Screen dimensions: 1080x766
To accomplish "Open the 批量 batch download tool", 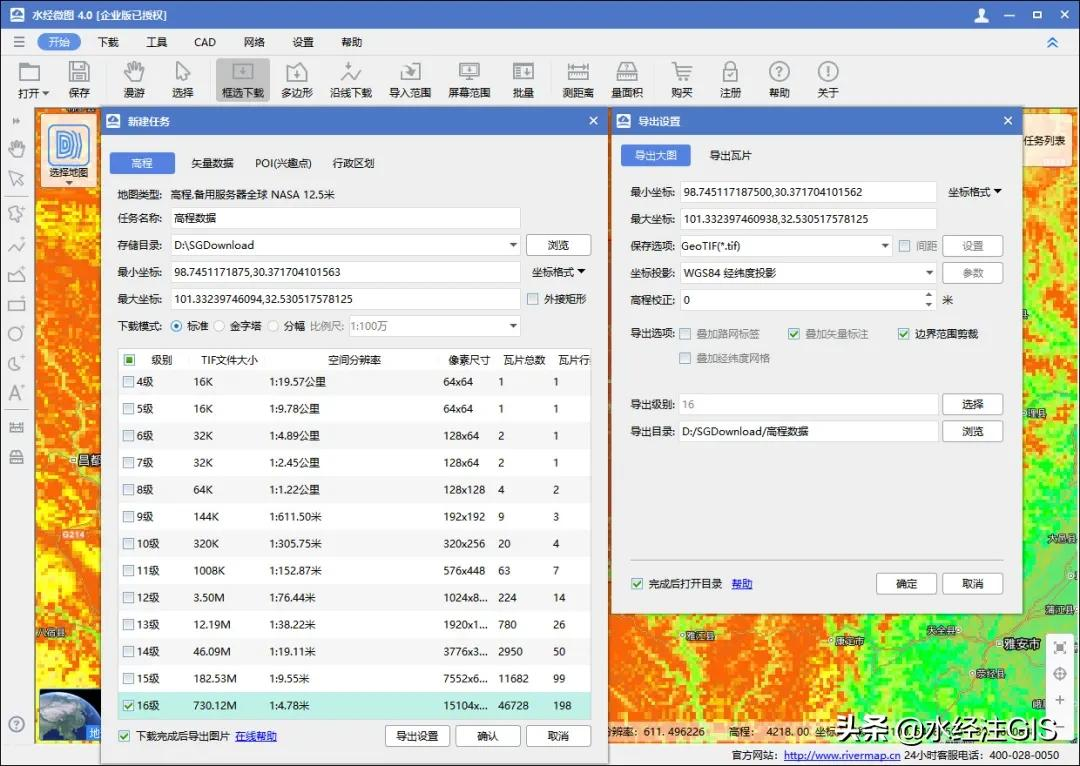I will (523, 79).
